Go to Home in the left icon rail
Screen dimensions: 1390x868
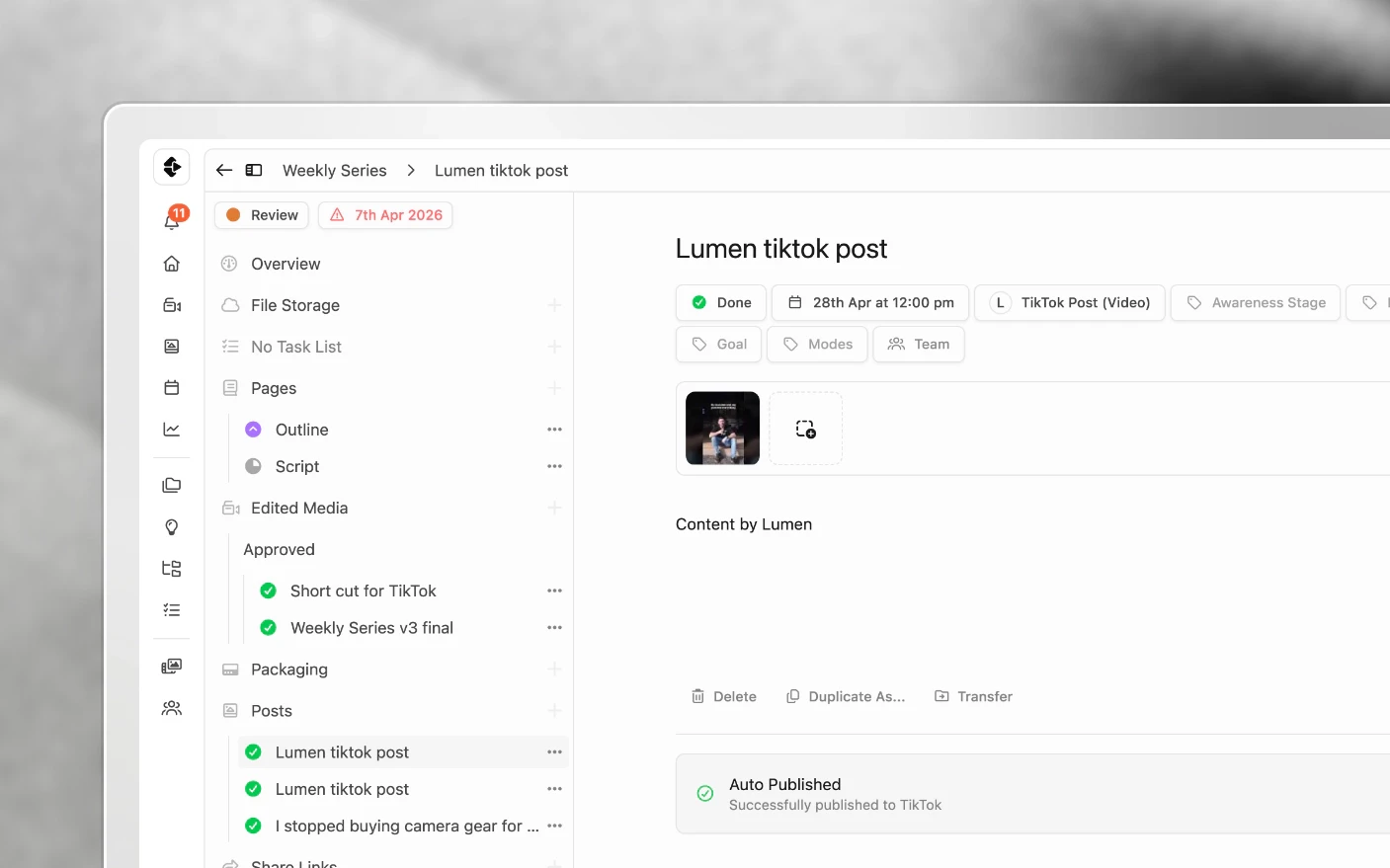[x=172, y=264]
